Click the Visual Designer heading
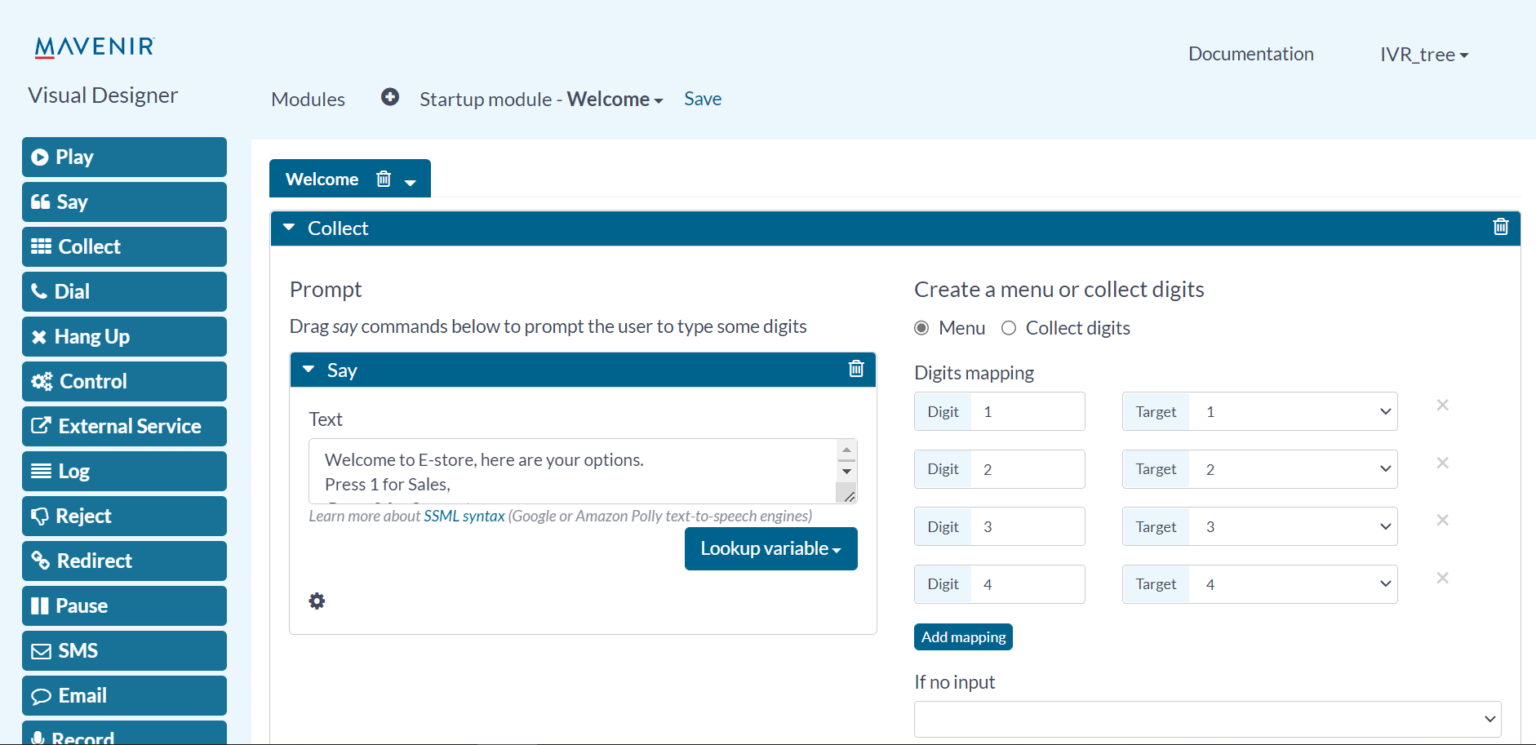Screen dimensions: 1536x745 point(103,95)
